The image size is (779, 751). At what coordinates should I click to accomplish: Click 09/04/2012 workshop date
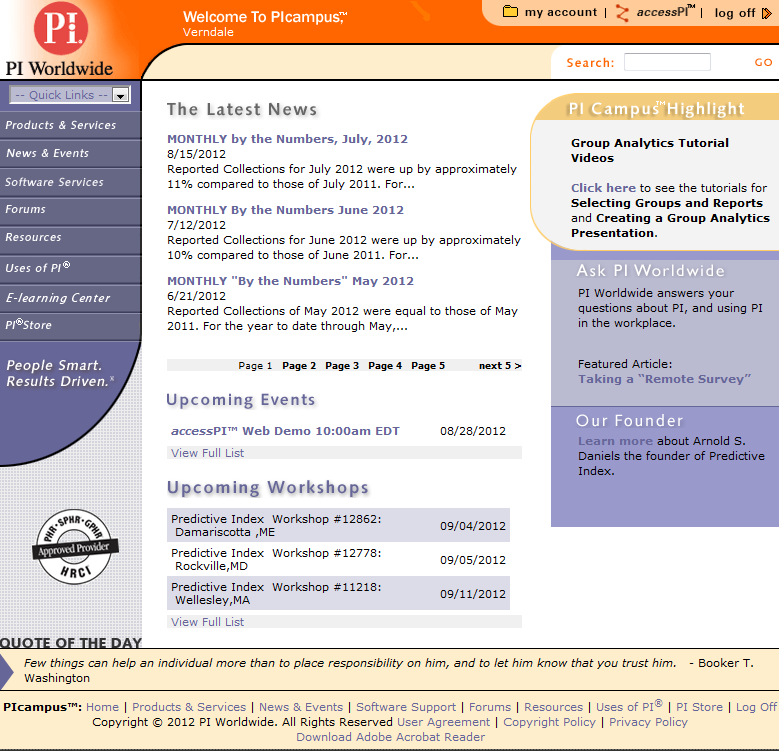pos(472,526)
